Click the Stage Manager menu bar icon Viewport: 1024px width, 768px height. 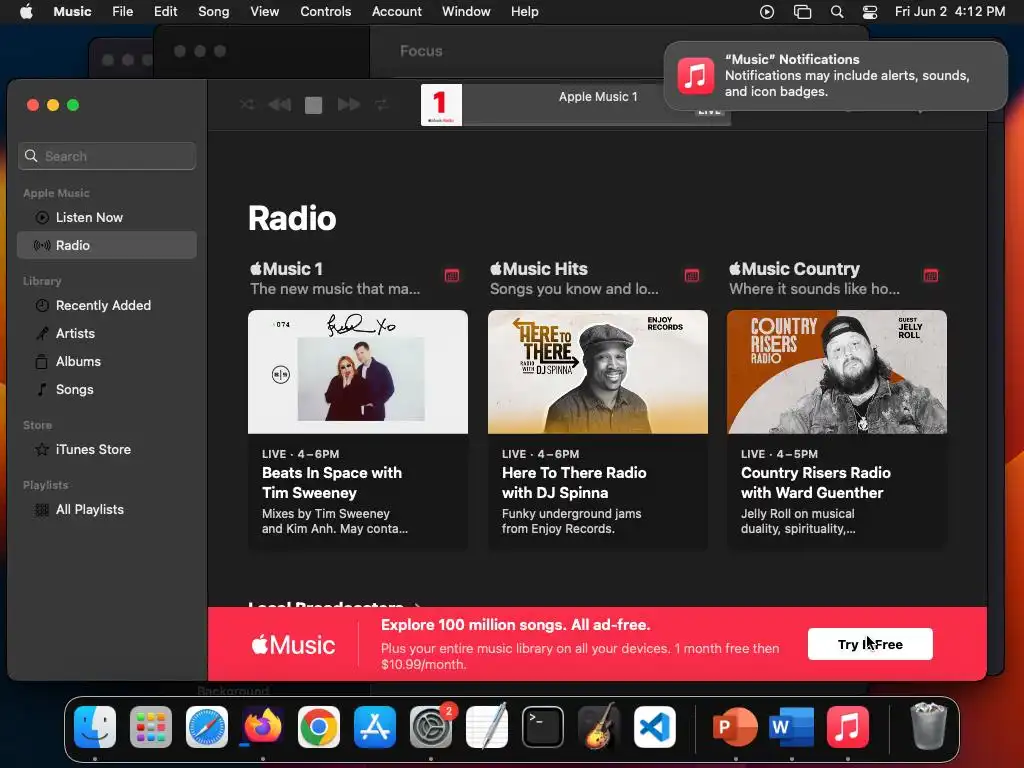tap(802, 12)
